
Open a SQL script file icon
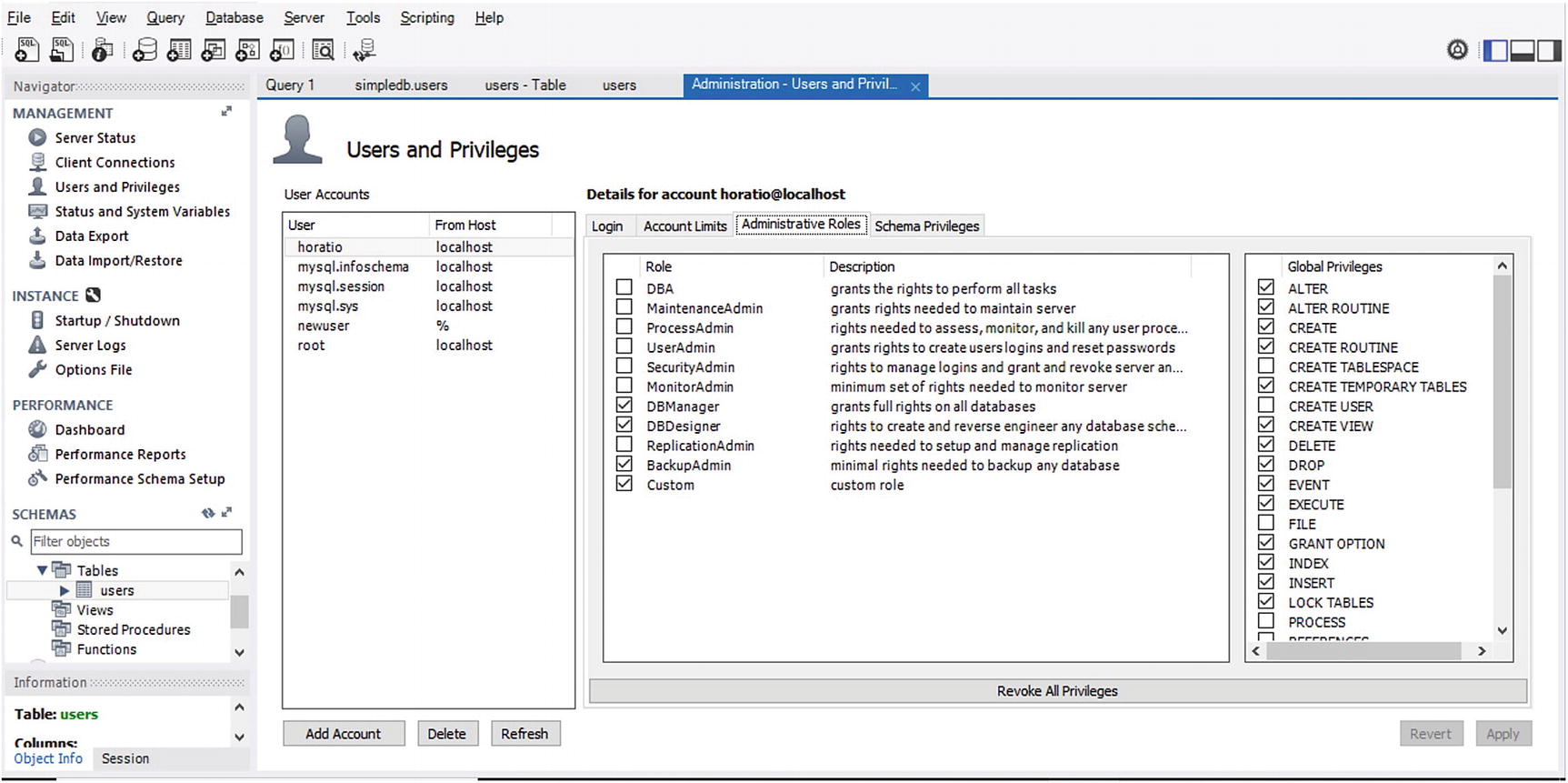click(62, 50)
